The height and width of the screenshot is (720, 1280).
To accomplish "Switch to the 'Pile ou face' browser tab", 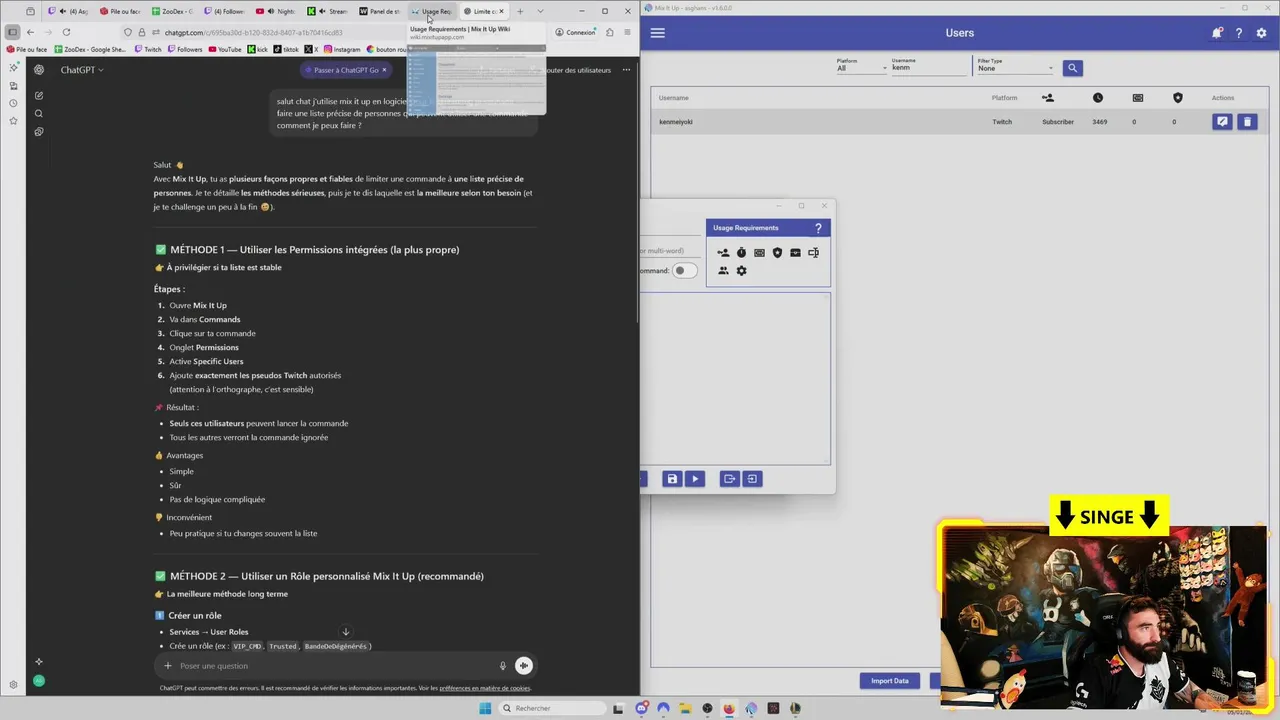I will pyautogui.click(x=121, y=11).
